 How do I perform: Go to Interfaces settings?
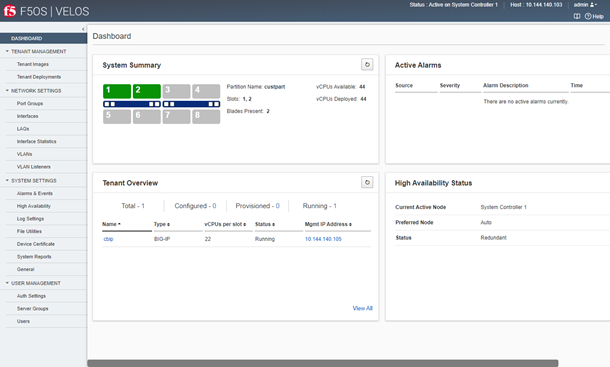(x=27, y=116)
